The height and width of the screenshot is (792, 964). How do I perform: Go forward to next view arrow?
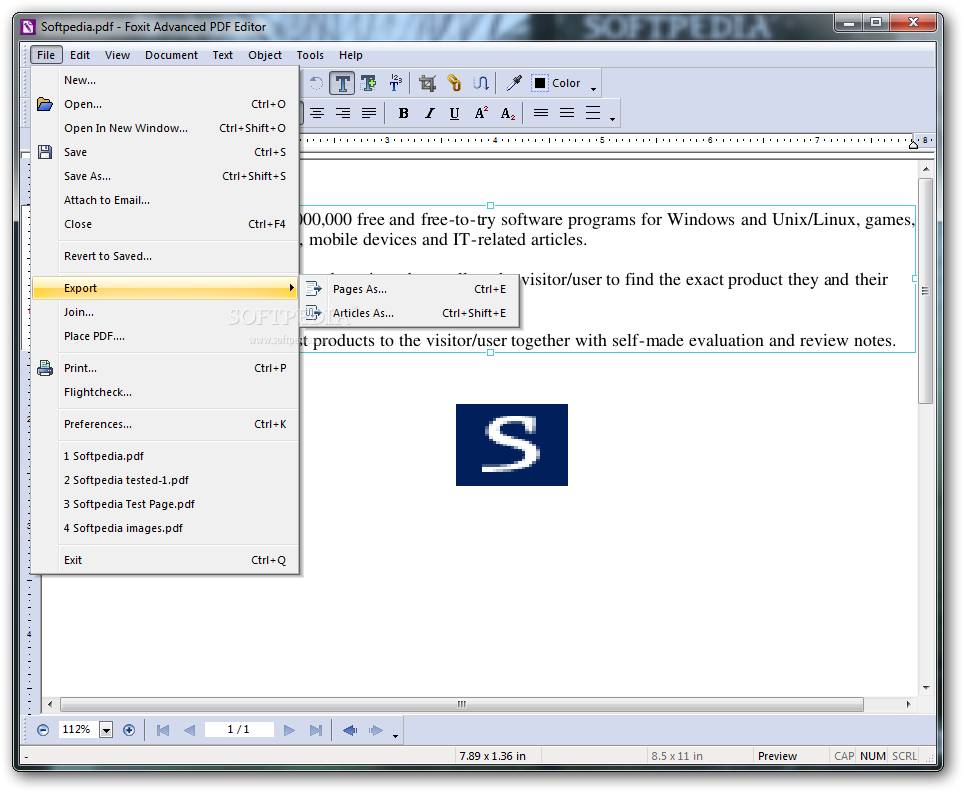click(376, 730)
